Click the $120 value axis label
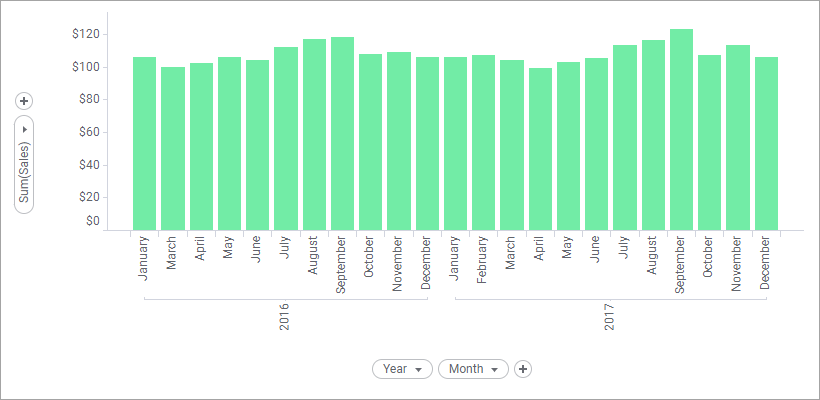Image resolution: width=820 pixels, height=400 pixels. tap(86, 34)
